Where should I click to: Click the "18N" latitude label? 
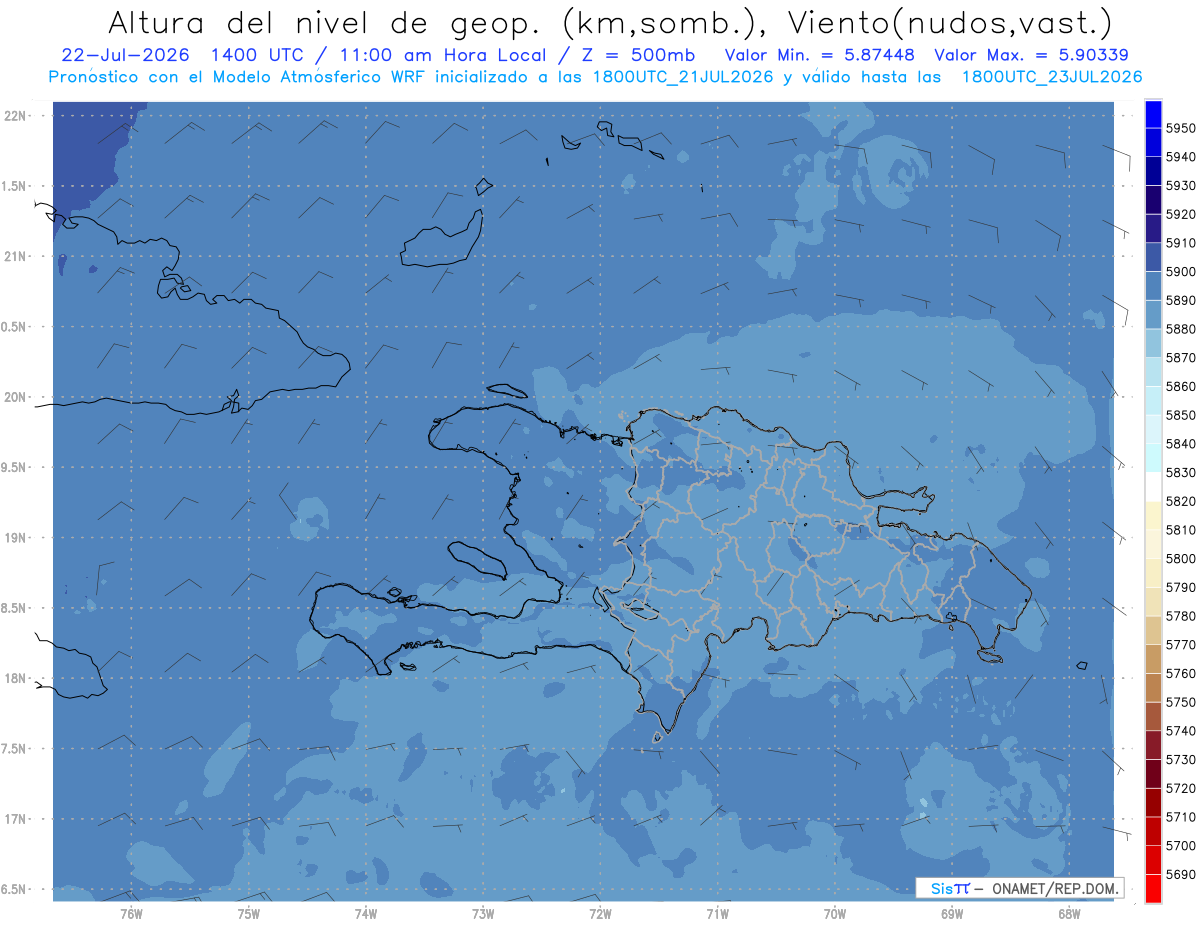pos(16,678)
